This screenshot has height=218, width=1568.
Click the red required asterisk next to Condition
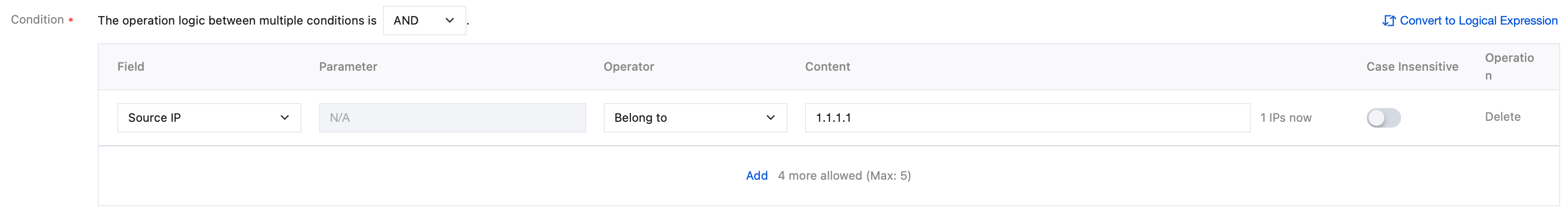(71, 21)
